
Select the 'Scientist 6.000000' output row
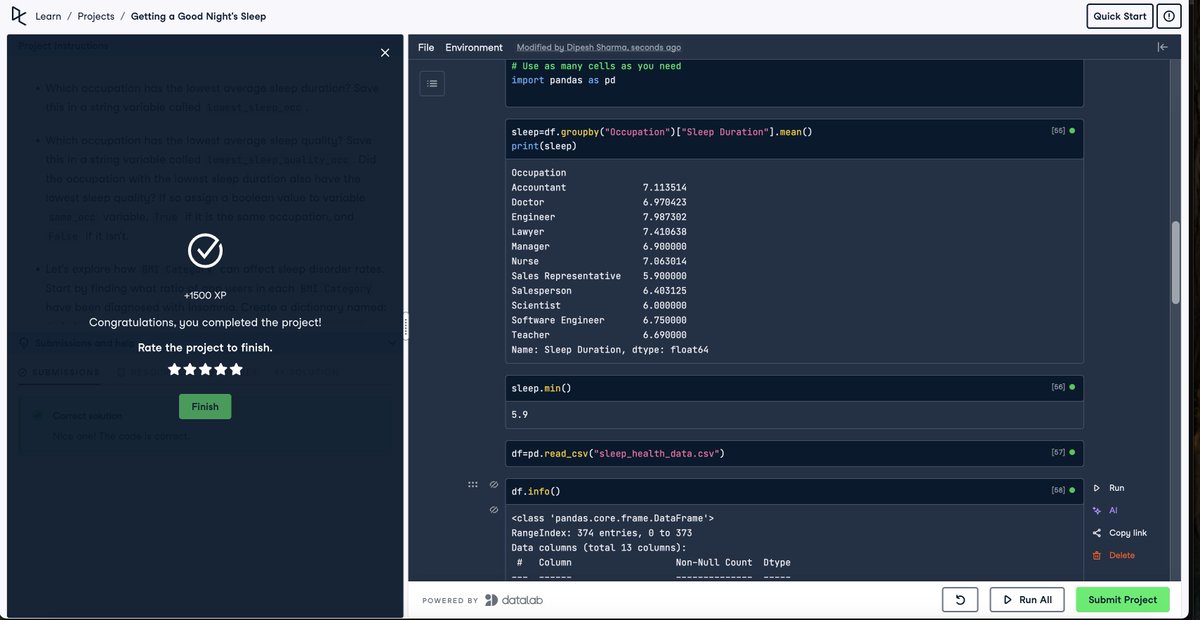pos(601,305)
